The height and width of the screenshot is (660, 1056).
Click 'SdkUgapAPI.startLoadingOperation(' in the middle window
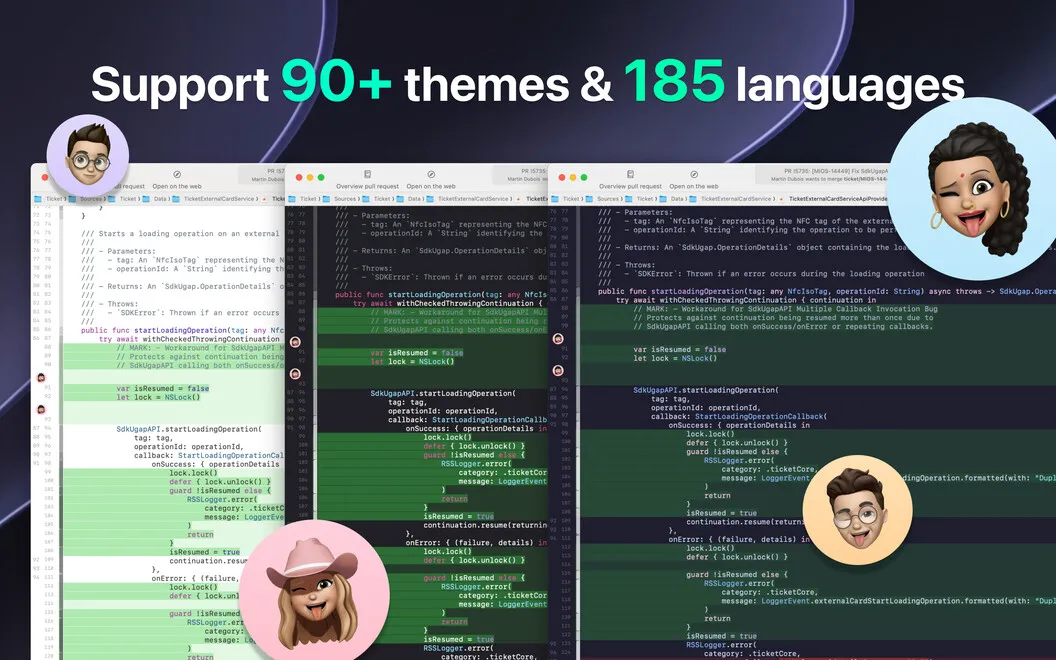point(443,393)
